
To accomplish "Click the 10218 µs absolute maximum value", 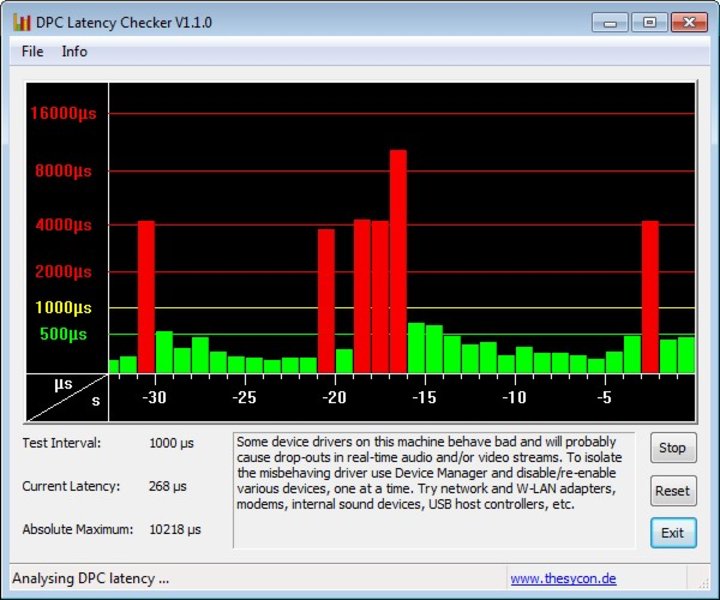I will 175,529.
